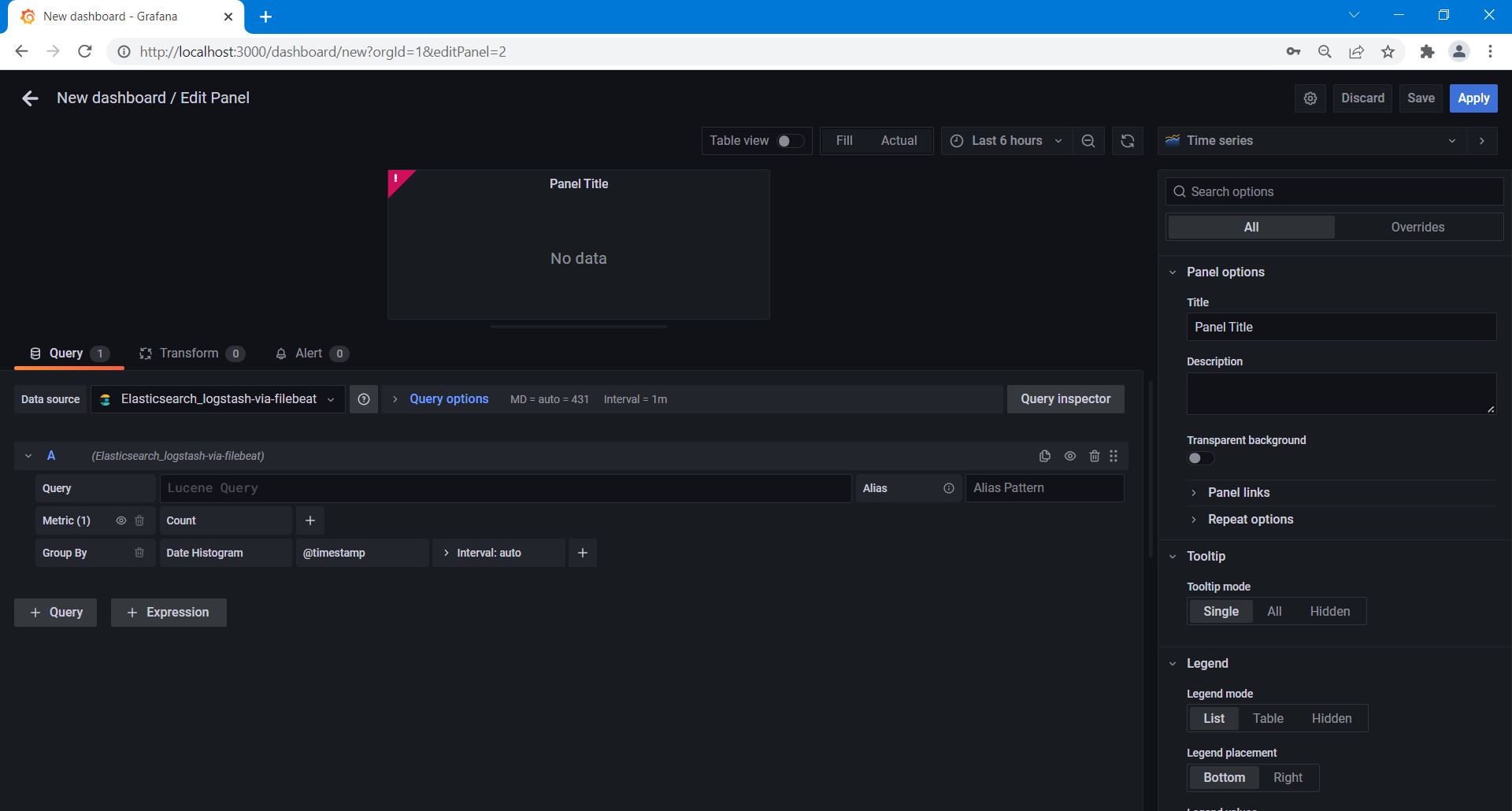Image resolution: width=1512 pixels, height=811 pixels.
Task: Click the dashboard settings gear icon
Action: point(1310,98)
